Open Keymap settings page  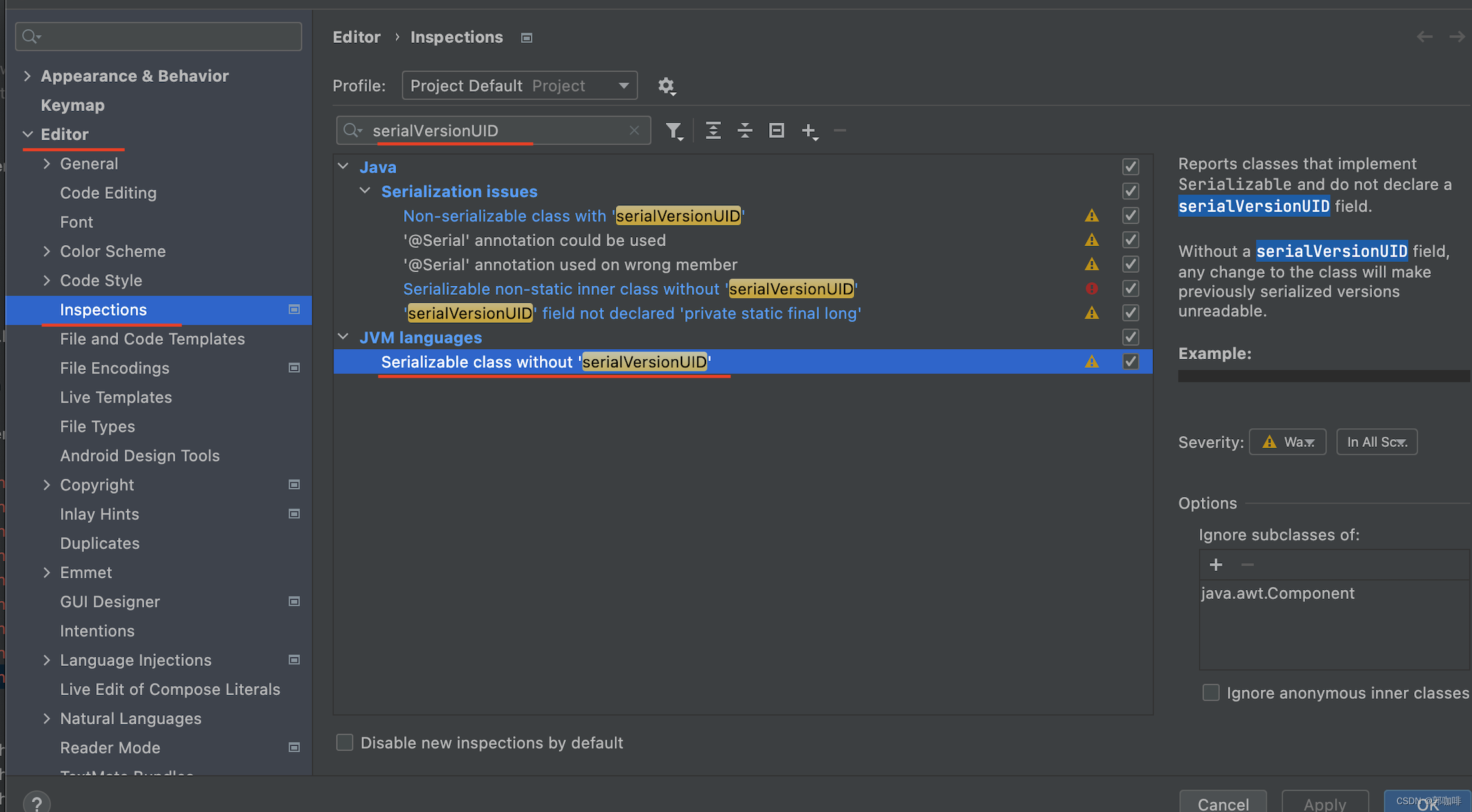(x=72, y=105)
